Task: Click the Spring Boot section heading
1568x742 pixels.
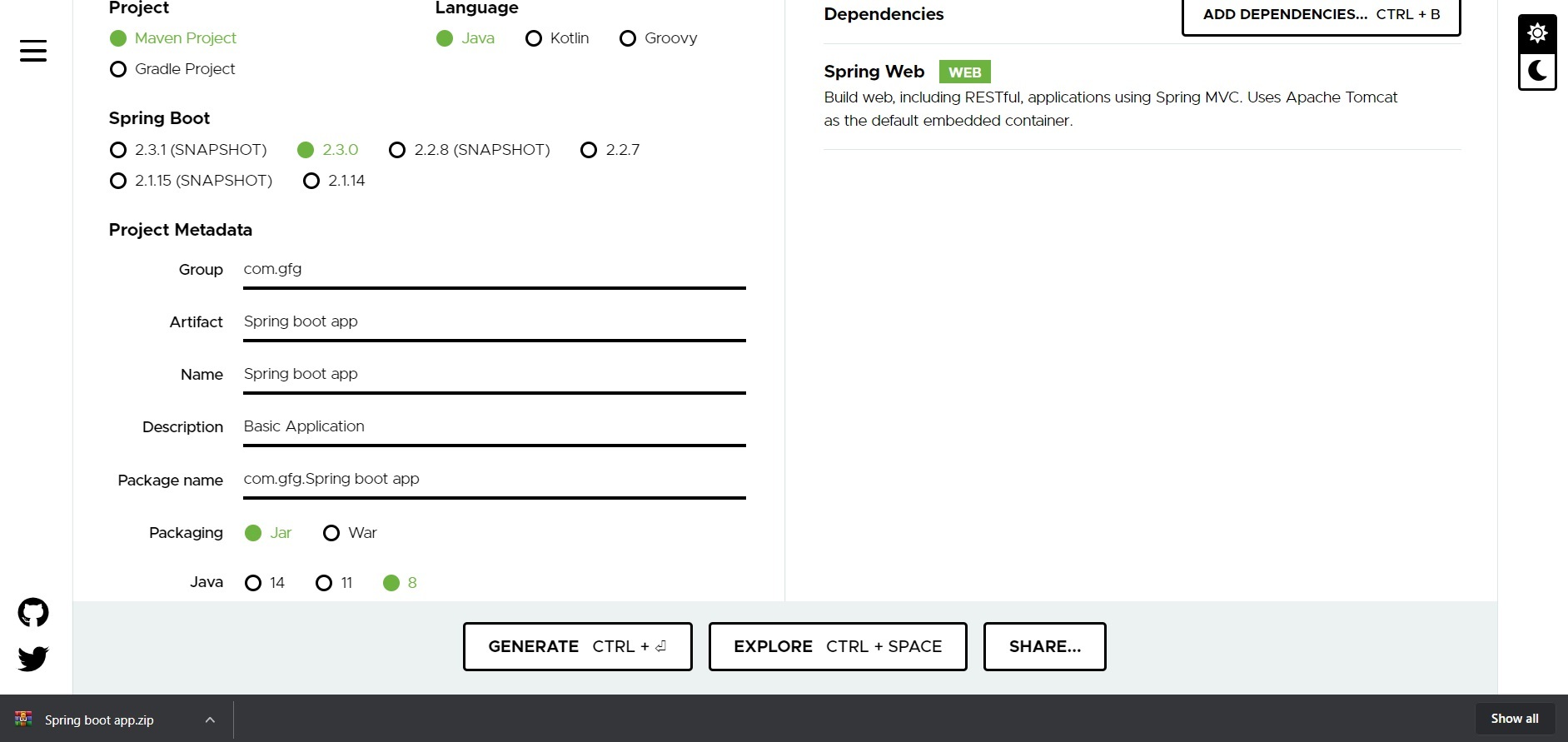Action: click(159, 118)
